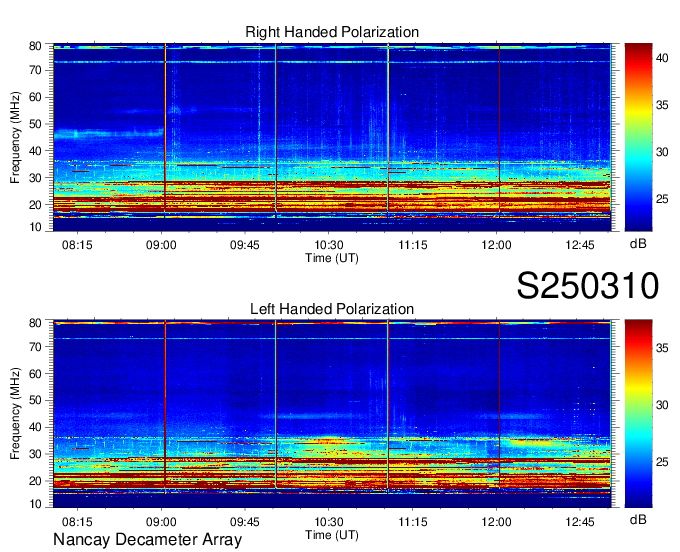680x552 pixels.
Task: Click the 09:00 tick of the Left Handed plot
Action: coord(161,522)
